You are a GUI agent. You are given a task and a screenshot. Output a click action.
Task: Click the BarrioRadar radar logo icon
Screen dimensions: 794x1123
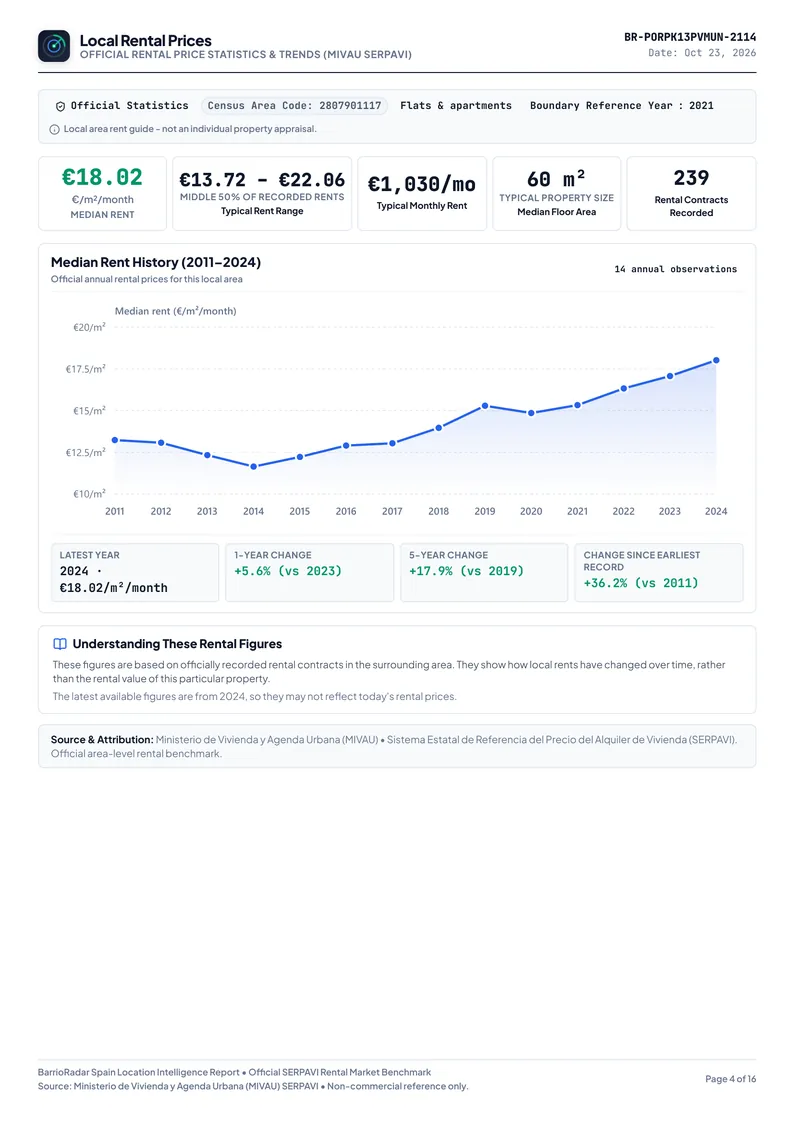click(x=54, y=46)
